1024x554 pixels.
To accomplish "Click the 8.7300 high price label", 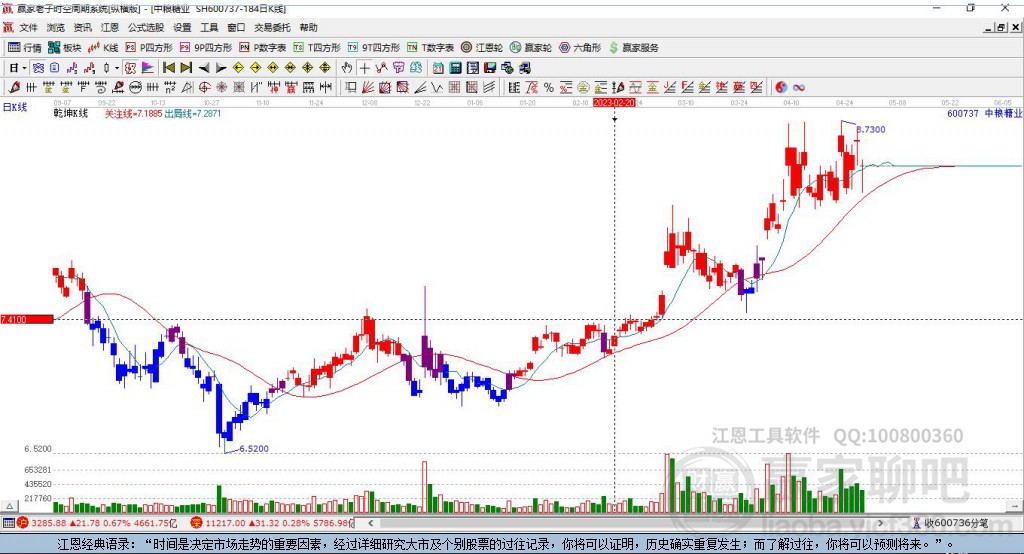I will coord(871,129).
